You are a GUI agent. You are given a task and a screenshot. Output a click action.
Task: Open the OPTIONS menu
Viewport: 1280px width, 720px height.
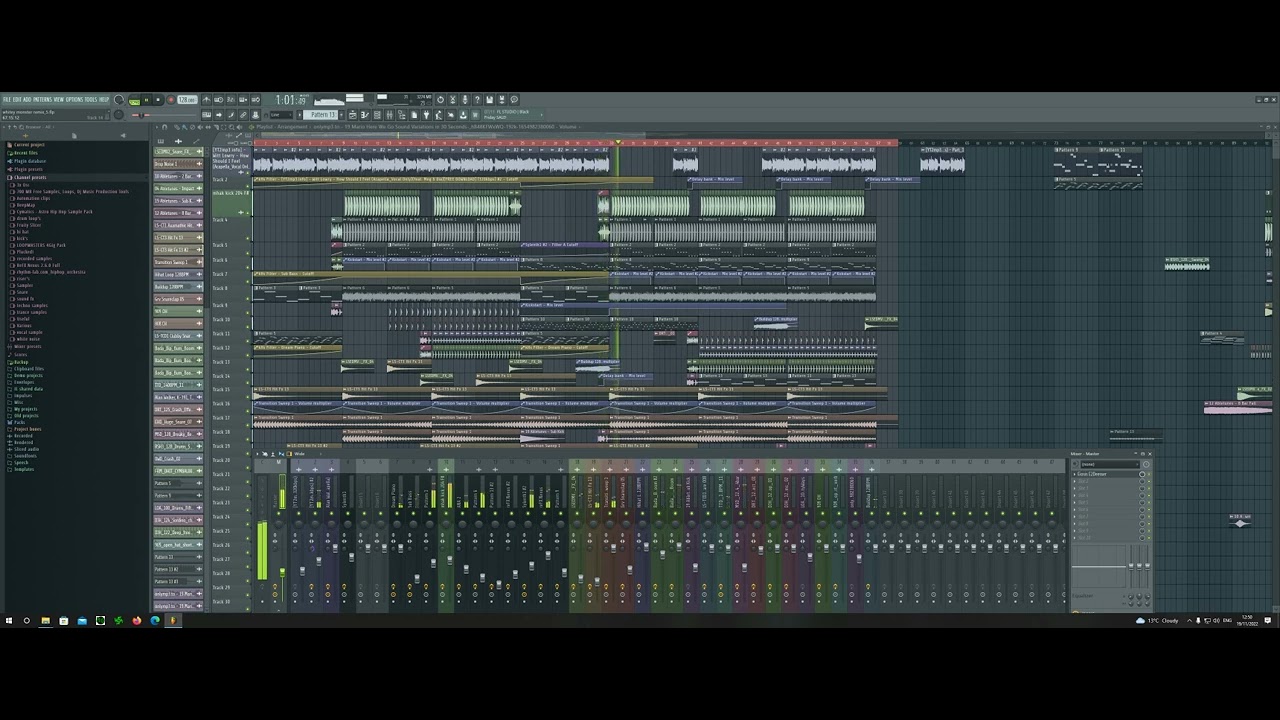pos(74,100)
